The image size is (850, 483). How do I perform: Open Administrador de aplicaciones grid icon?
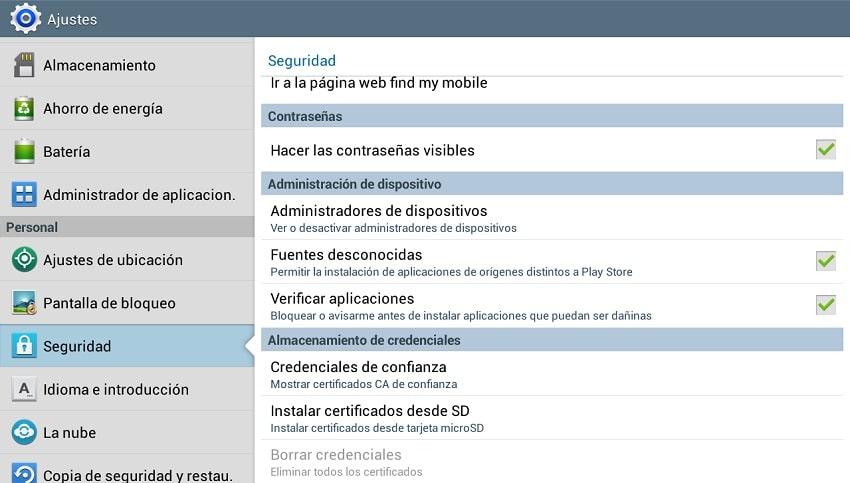point(24,195)
